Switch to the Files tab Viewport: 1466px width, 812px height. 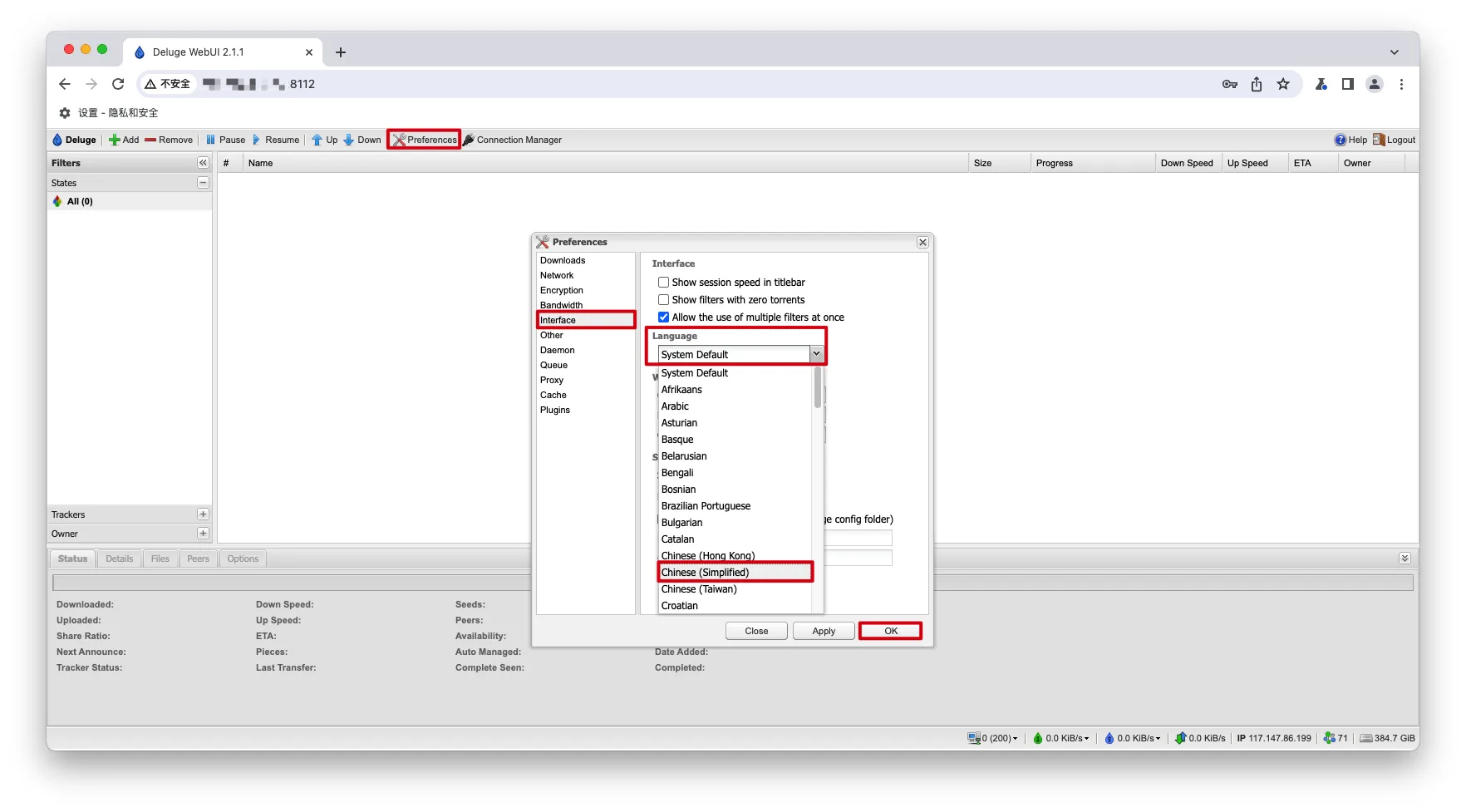(160, 559)
